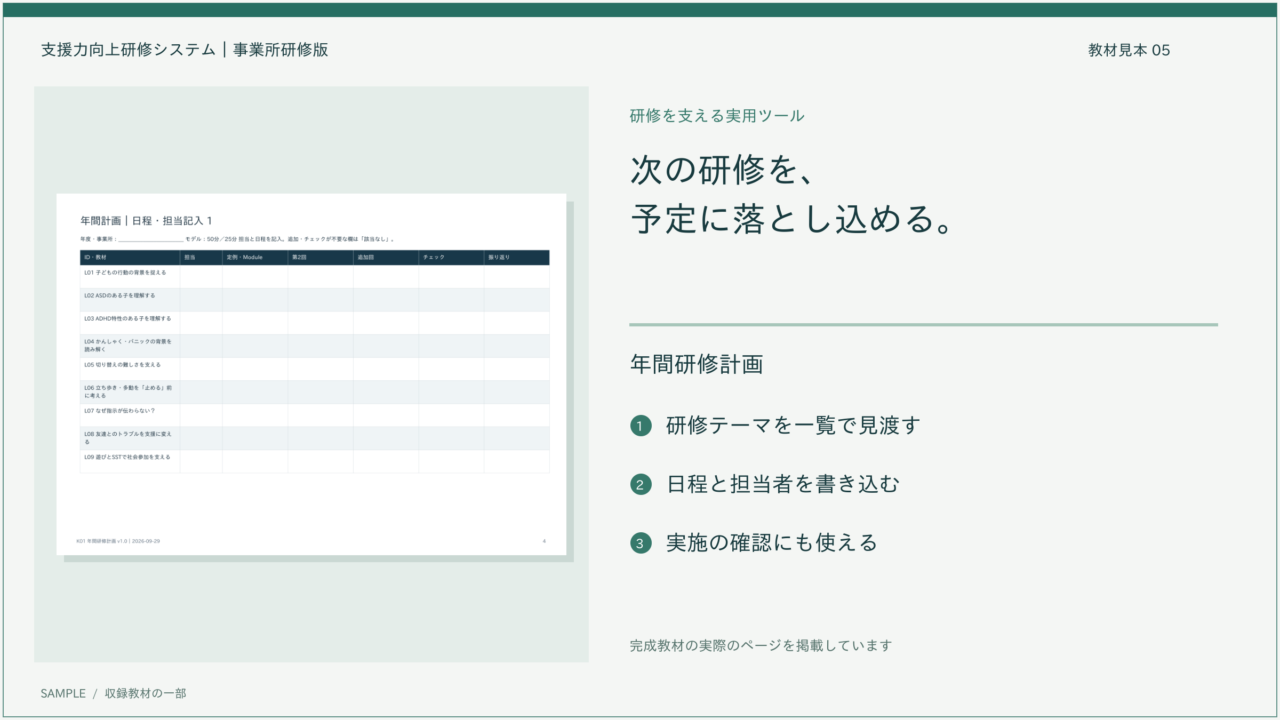Click the page number 4 on the thumbnail
This screenshot has height=720, width=1280.
tap(544, 541)
